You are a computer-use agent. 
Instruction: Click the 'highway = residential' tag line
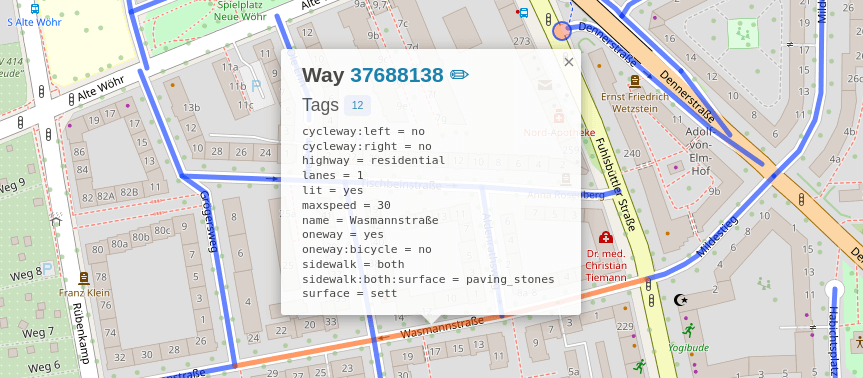[373, 161]
